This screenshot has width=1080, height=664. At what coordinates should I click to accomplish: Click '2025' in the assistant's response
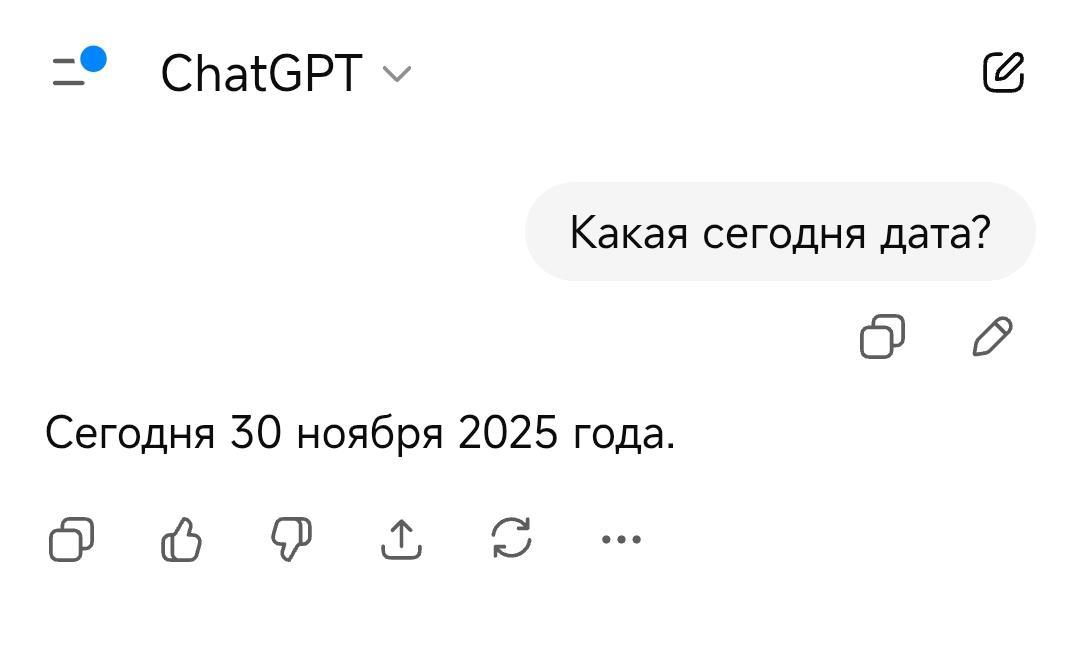tap(507, 434)
